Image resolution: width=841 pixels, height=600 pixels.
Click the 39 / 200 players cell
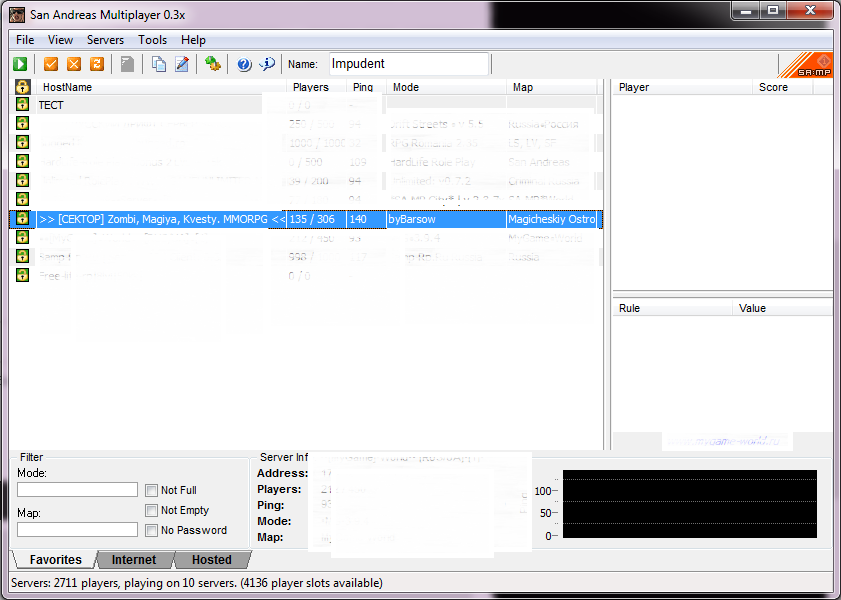308,181
